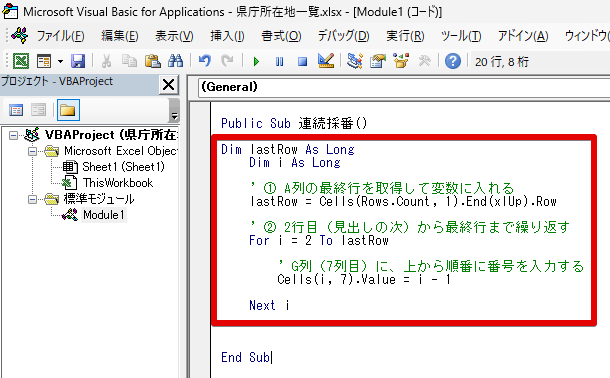The image size is (610, 378).
Task: Click the Break pause icon
Action: click(279, 61)
